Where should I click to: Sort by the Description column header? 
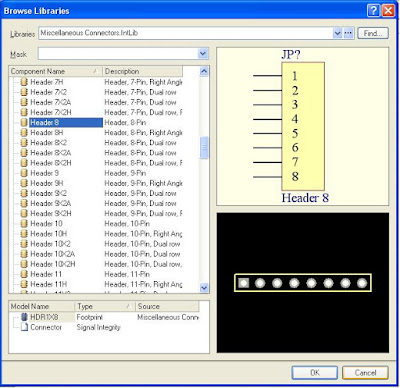(142, 71)
